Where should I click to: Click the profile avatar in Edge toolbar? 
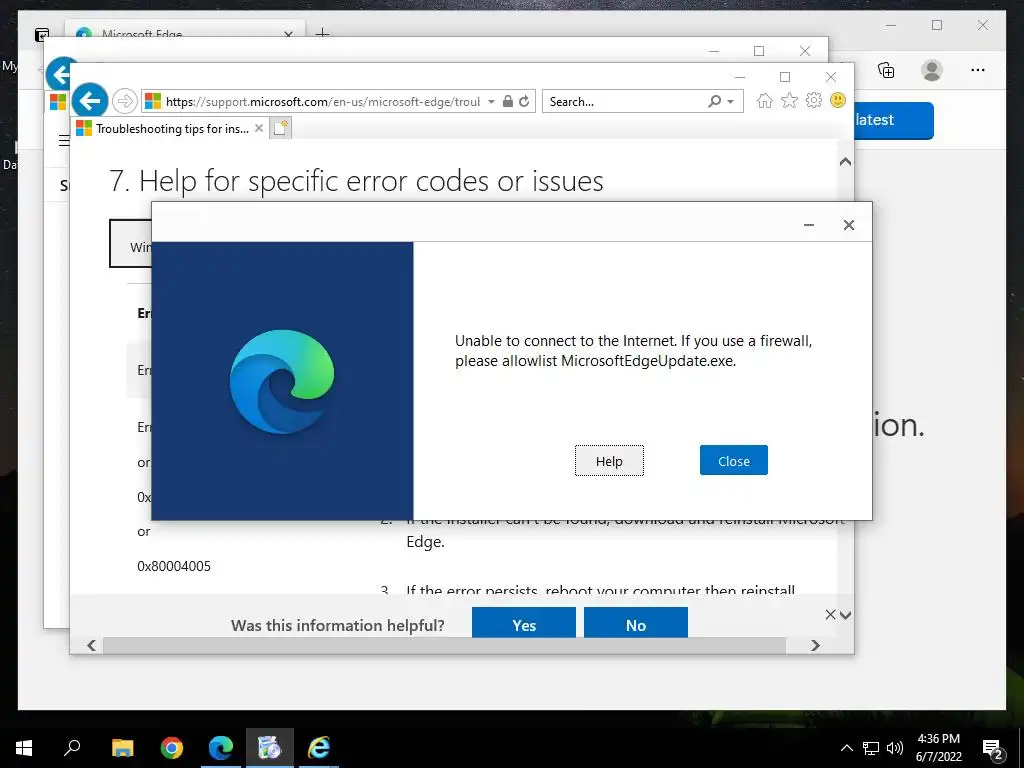tap(932, 70)
